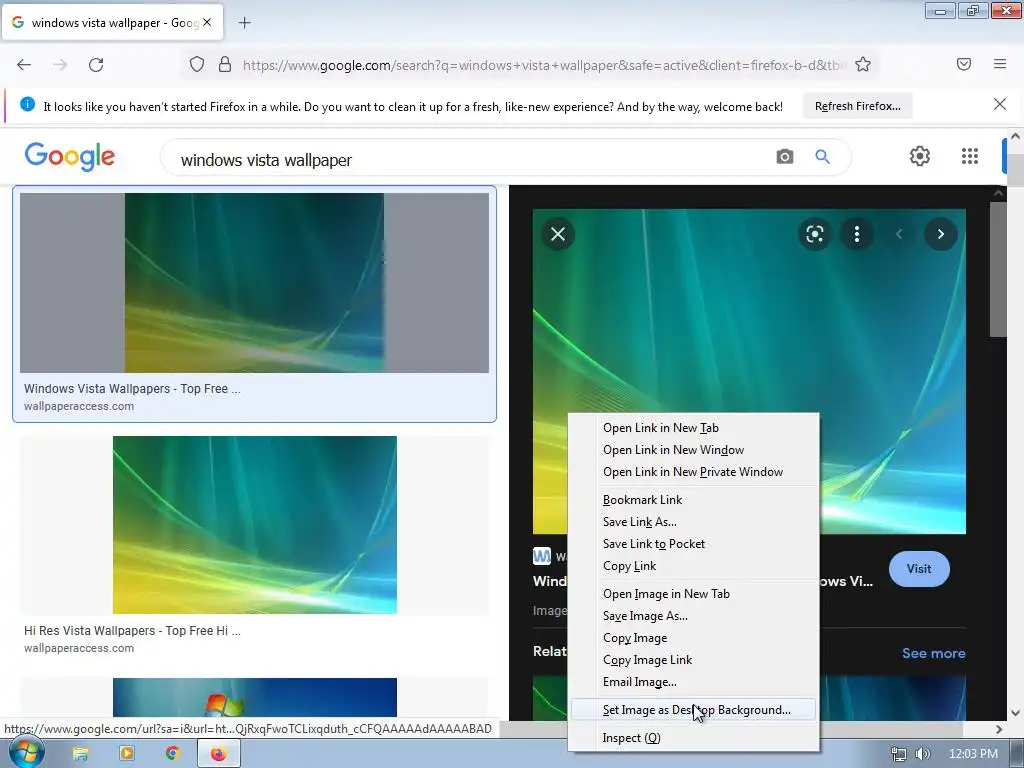
Task: Open three-dot more options on preview
Action: tap(857, 234)
